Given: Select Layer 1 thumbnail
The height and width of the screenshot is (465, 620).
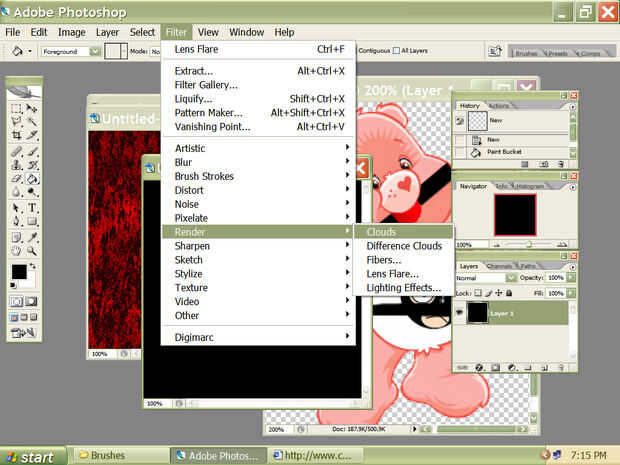Looking at the screenshot, I should [x=478, y=313].
